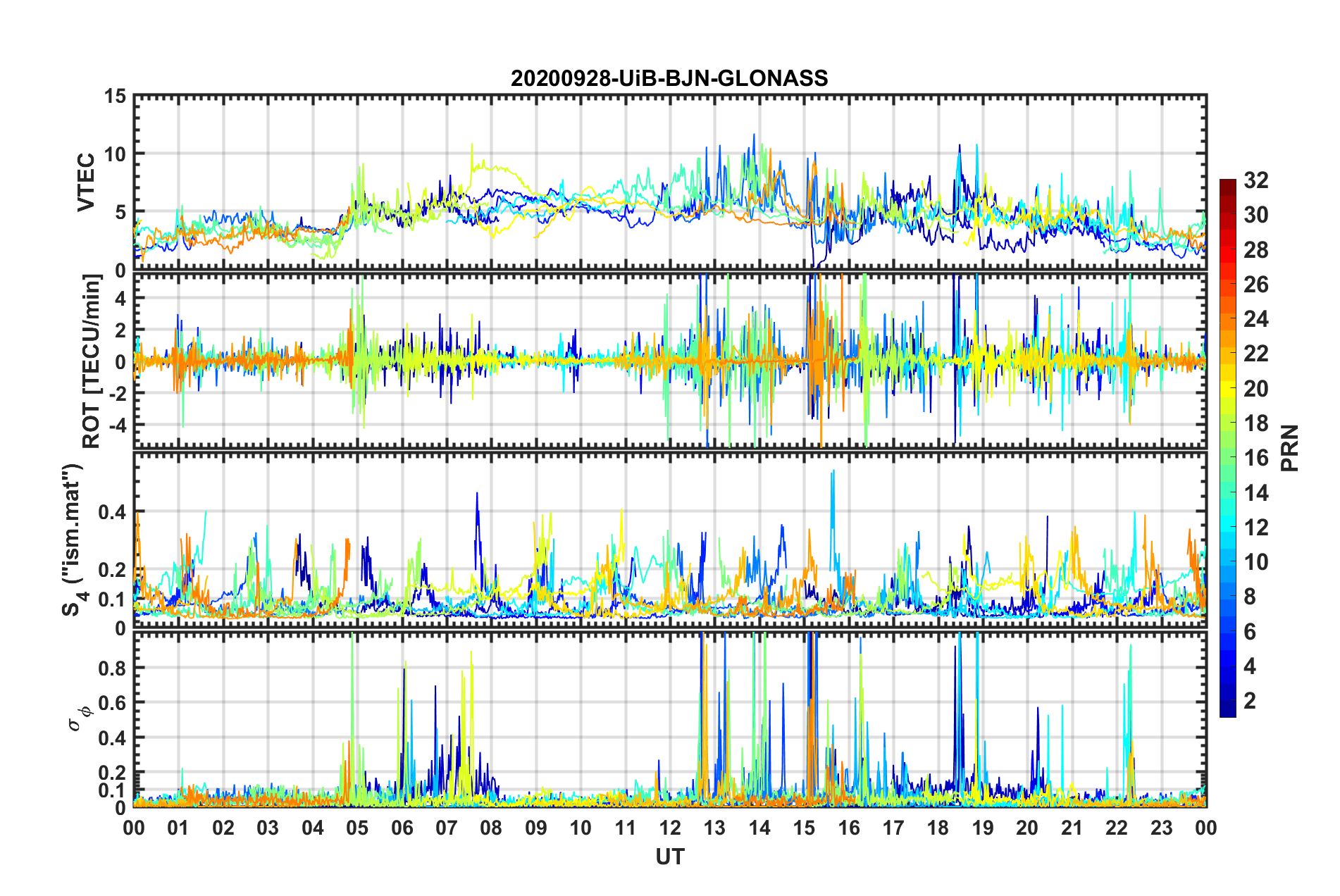The width and height of the screenshot is (1340, 896).
Task: Select x-axis hour label 21
Action: tap(1072, 828)
